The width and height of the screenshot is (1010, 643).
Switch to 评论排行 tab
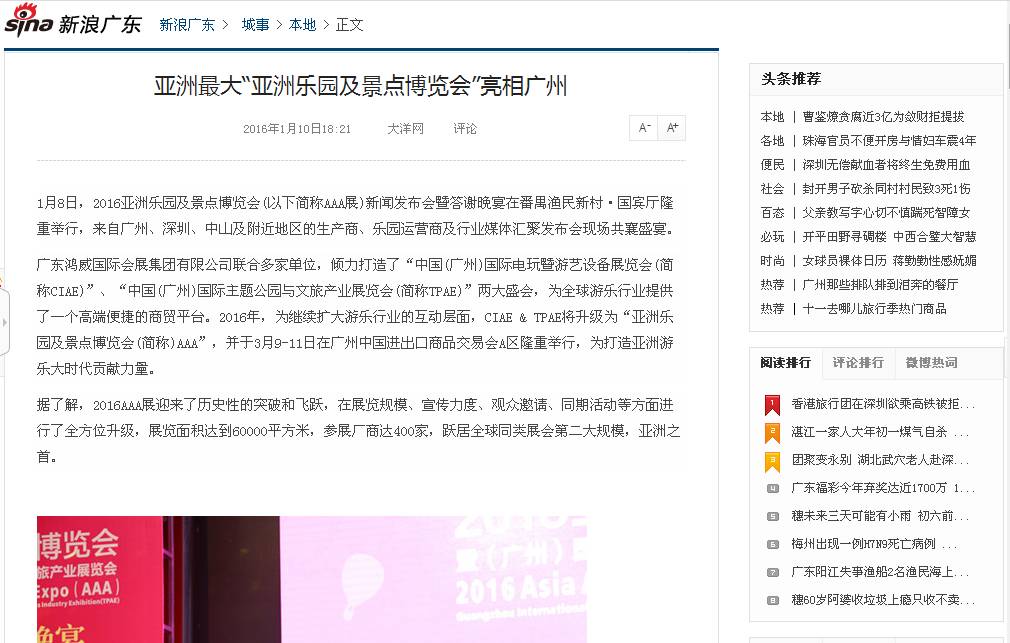tap(858, 363)
